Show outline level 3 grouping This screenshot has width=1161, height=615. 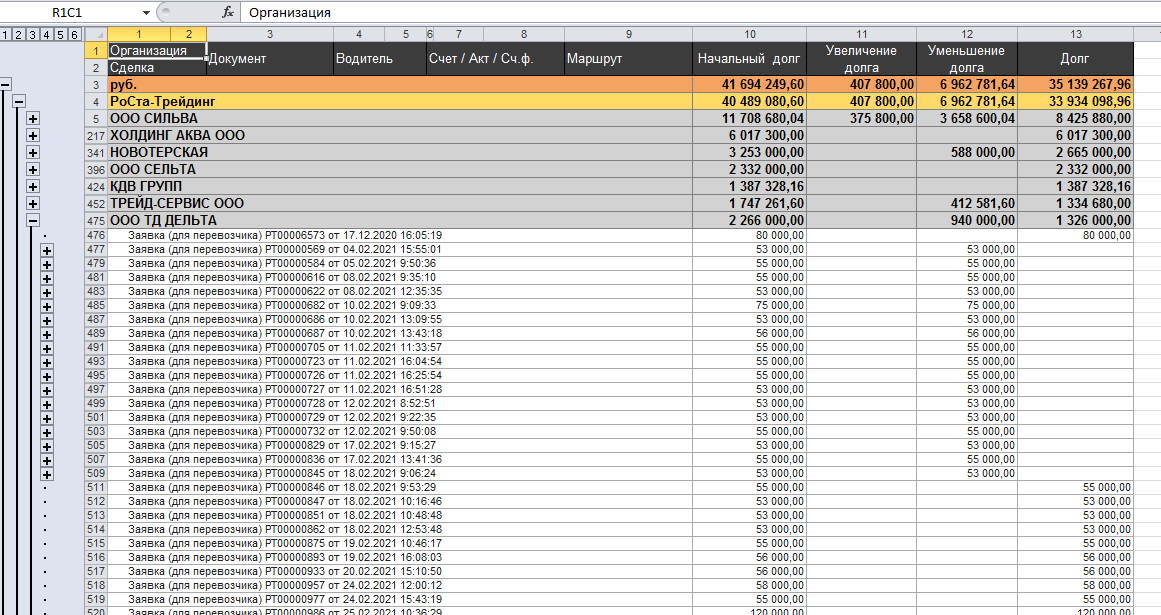33,35
